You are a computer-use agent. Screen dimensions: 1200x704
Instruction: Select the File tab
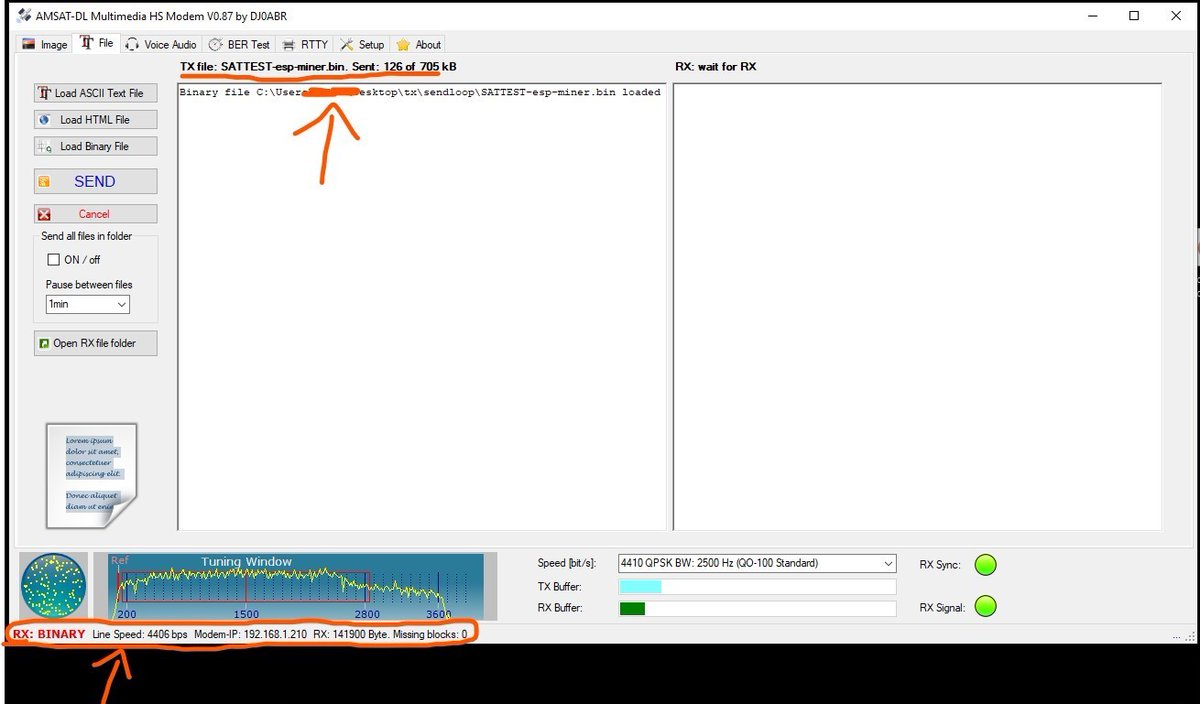pos(97,43)
